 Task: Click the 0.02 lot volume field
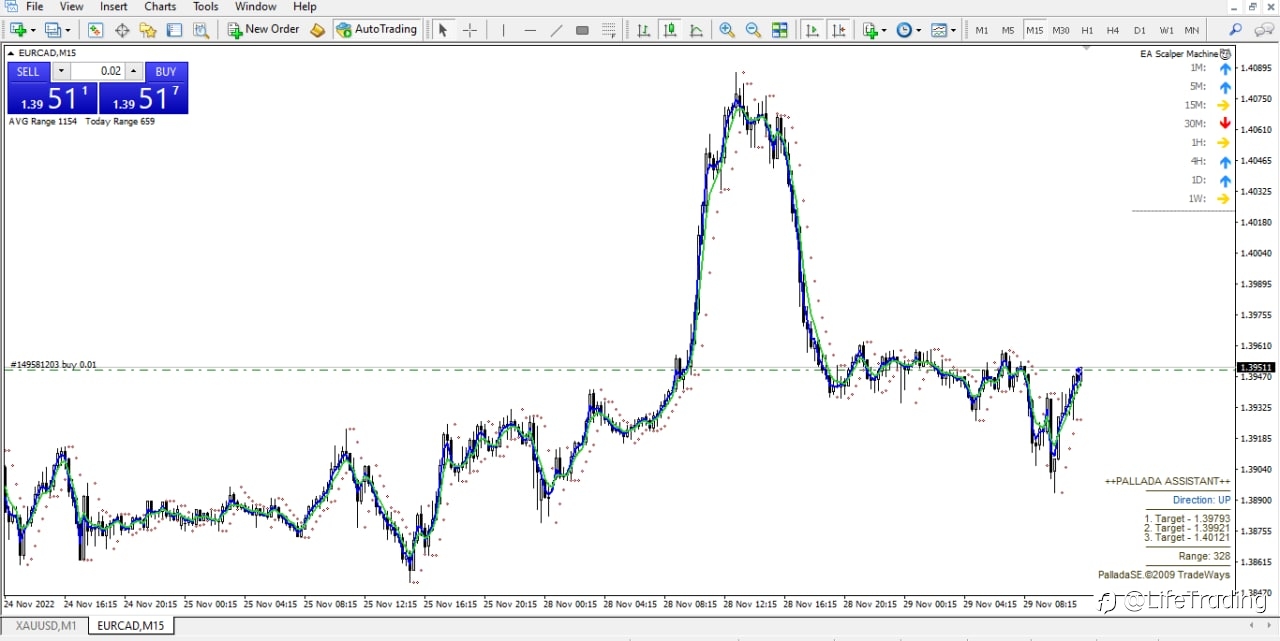pos(97,71)
